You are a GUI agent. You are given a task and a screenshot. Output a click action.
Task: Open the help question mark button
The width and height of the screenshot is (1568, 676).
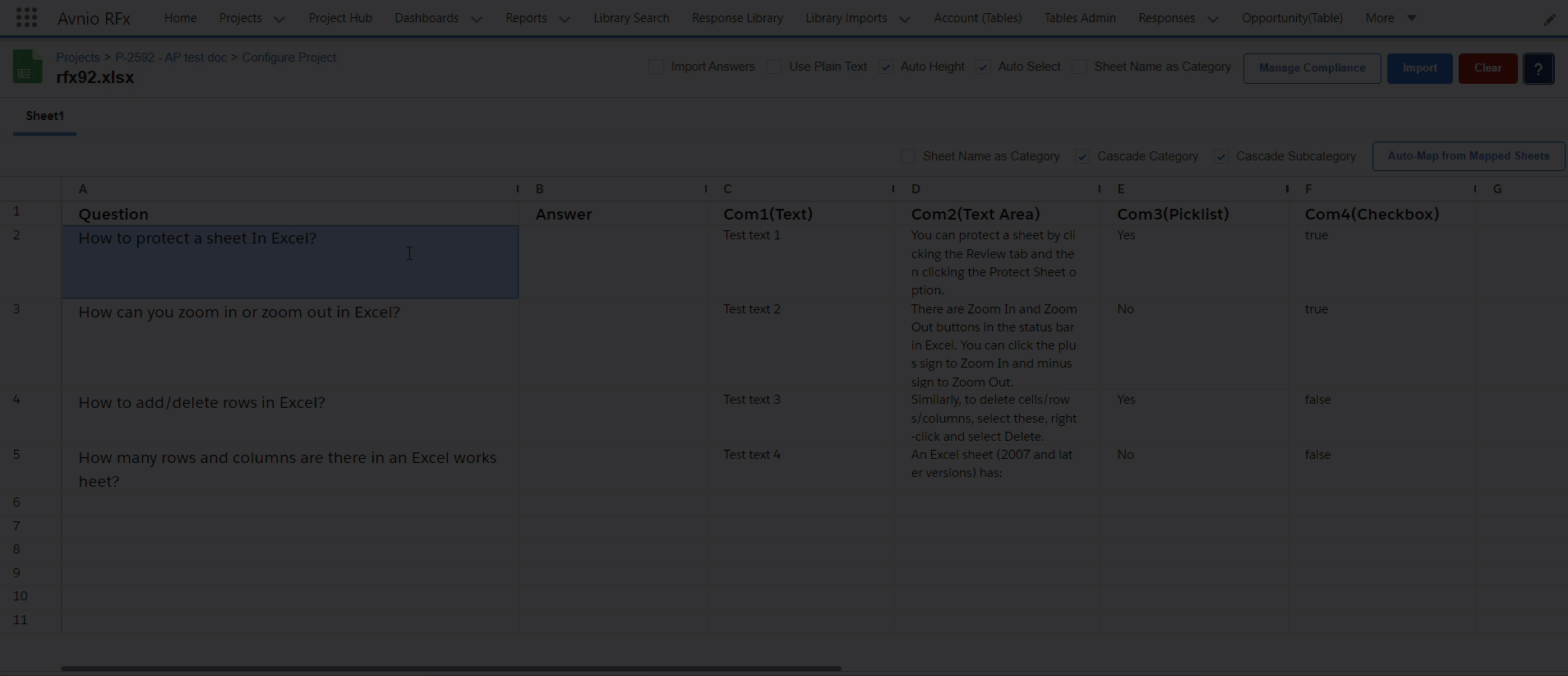click(x=1538, y=68)
